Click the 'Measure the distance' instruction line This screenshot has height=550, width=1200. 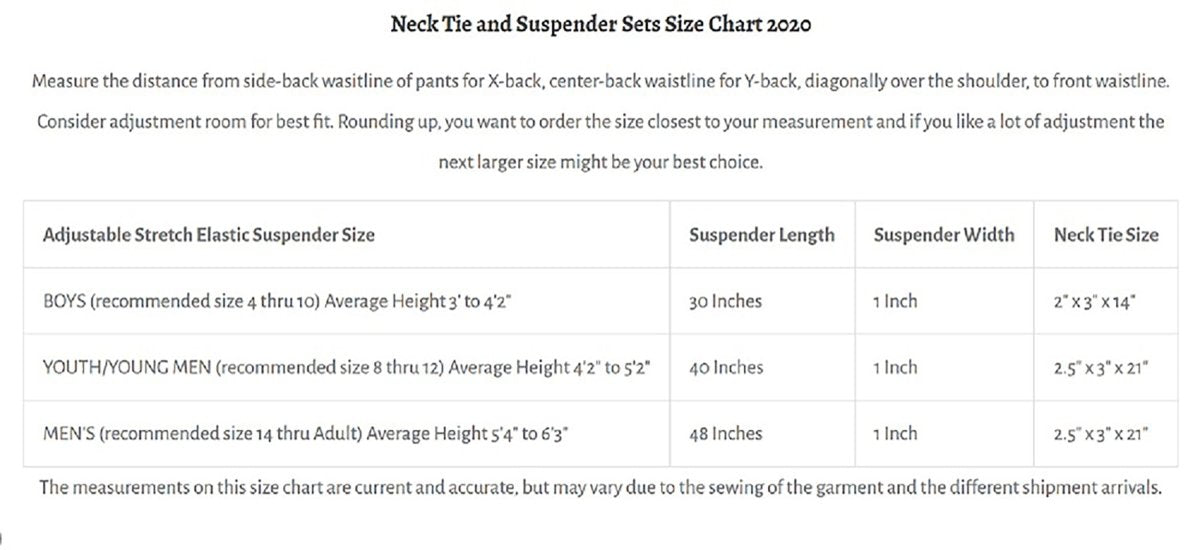[x=600, y=81]
